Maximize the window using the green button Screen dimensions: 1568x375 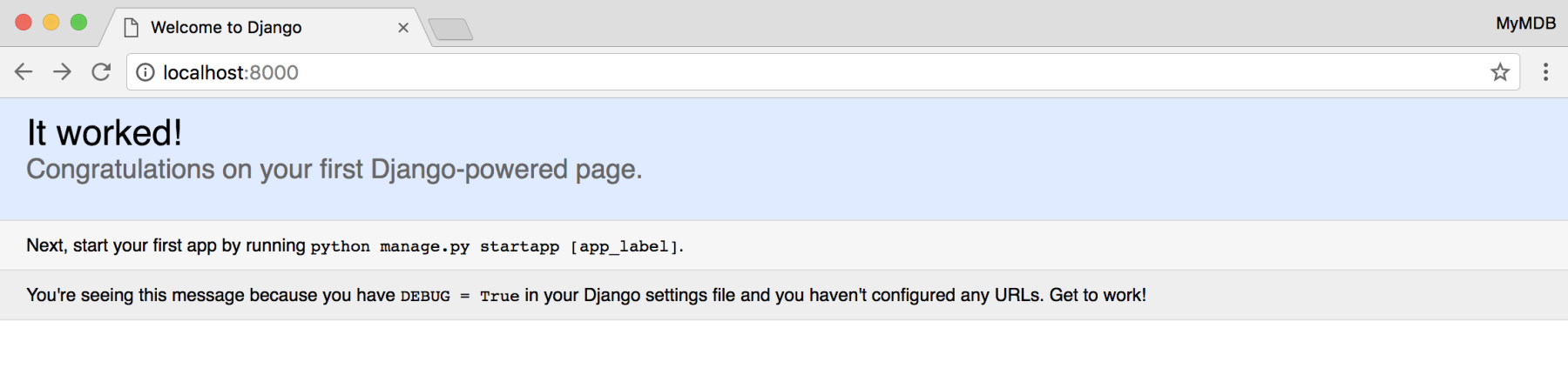(x=78, y=23)
